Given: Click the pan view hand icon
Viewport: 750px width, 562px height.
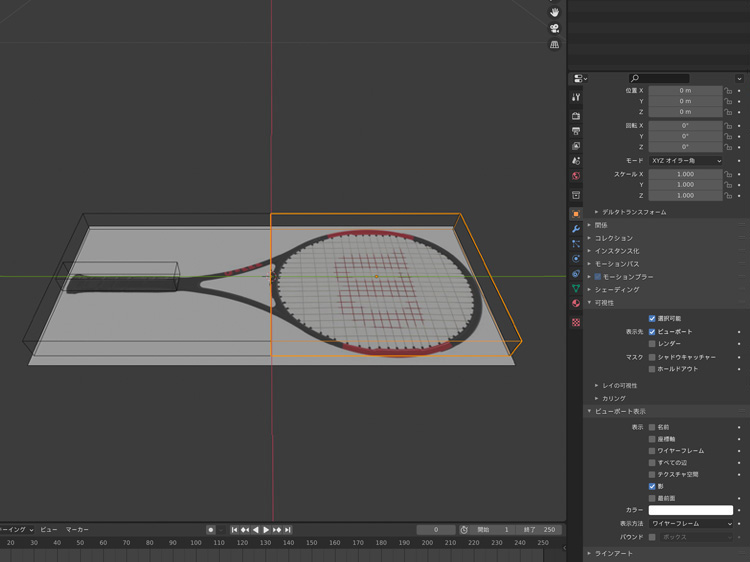Looking at the screenshot, I should click(x=554, y=12).
